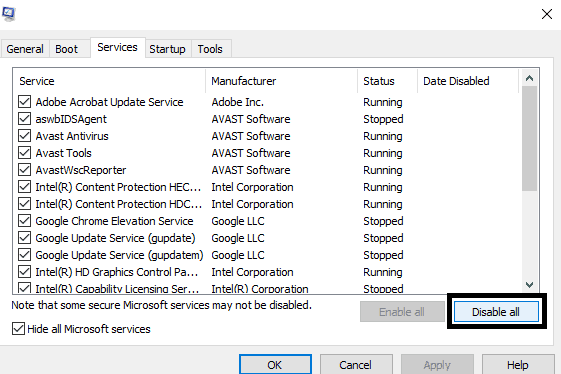Screen dimensions: 561x374
Task: Switch to the General tab
Action: pyautogui.click(x=25, y=49)
